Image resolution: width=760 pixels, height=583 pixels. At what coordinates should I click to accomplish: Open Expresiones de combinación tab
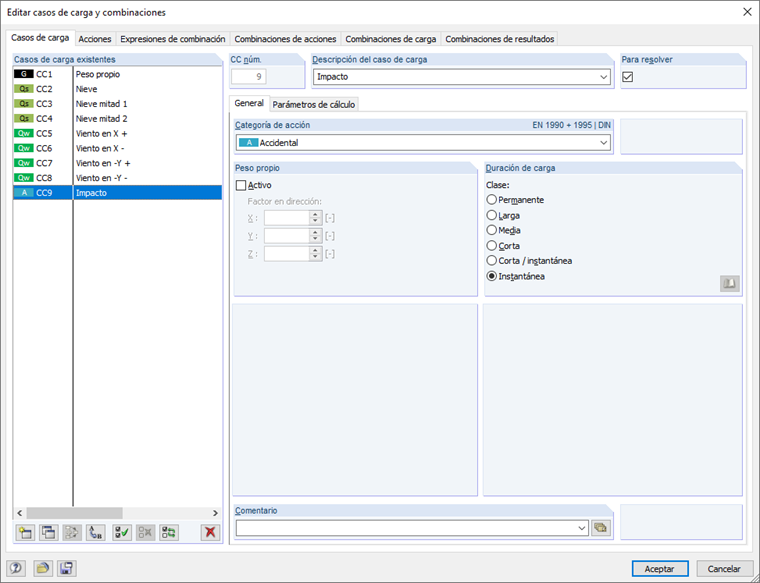pyautogui.click(x=173, y=39)
